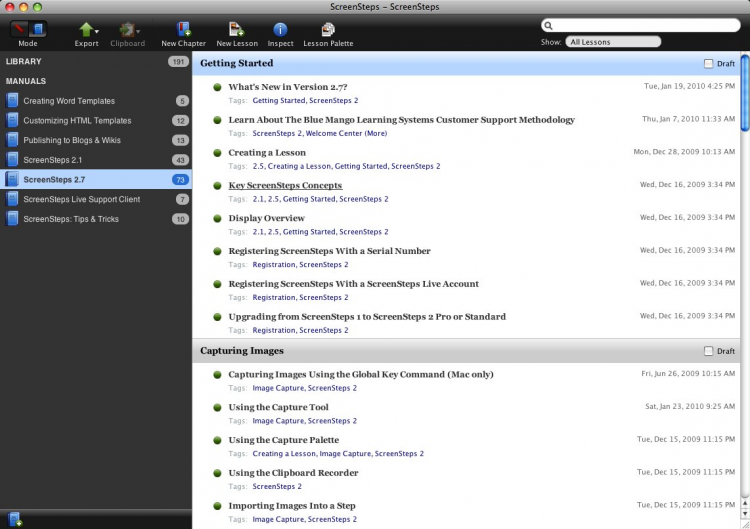
Task: Switch to the blue book library mode
Action: 37,29
